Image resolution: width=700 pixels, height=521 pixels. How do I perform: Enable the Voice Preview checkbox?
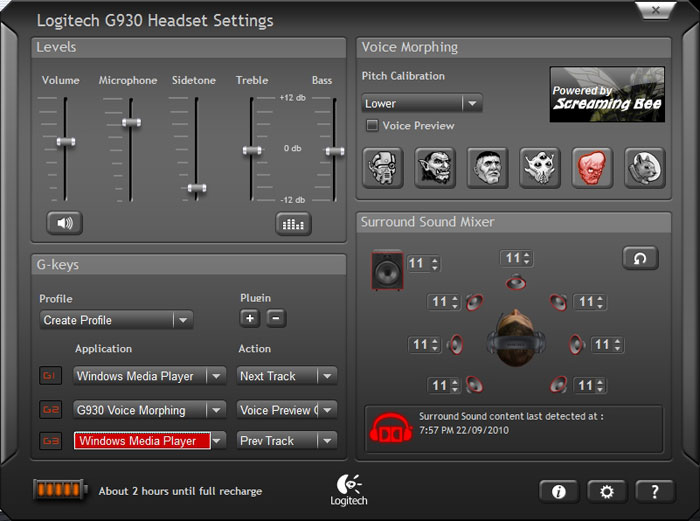coord(371,125)
